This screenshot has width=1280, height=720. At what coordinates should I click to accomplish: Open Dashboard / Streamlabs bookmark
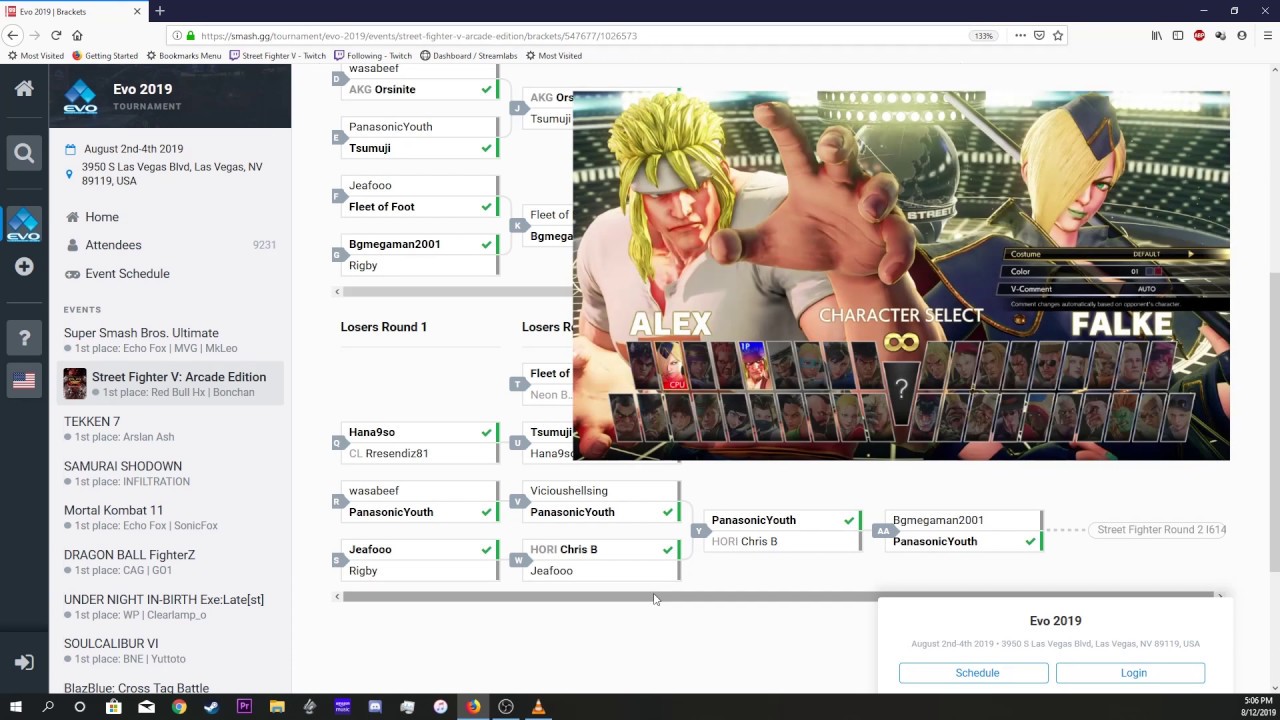point(467,56)
